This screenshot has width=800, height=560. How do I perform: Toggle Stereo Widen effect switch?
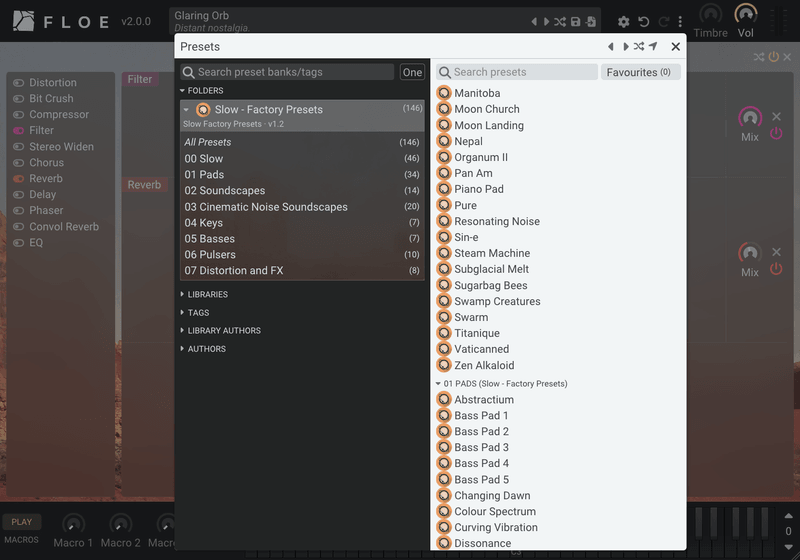18,147
